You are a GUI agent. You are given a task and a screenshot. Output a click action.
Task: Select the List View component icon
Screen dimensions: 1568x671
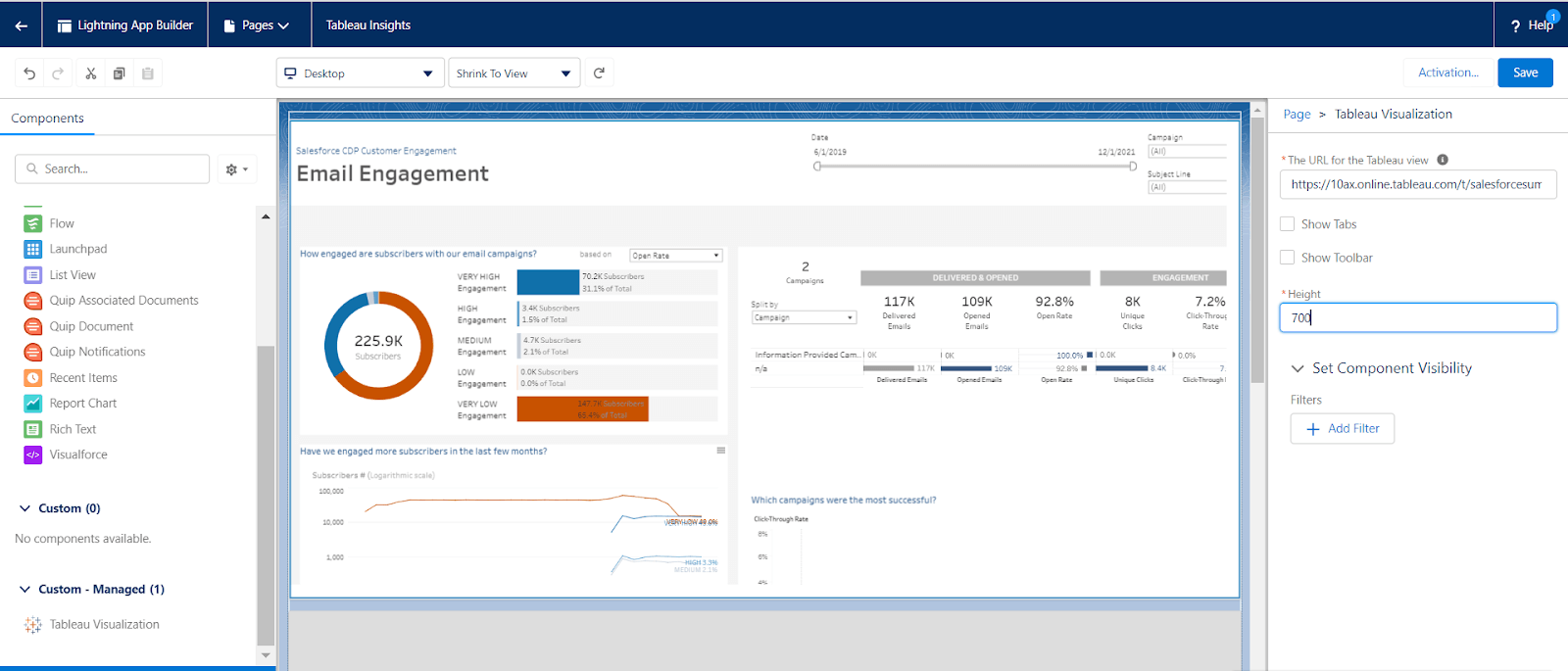[x=33, y=275]
